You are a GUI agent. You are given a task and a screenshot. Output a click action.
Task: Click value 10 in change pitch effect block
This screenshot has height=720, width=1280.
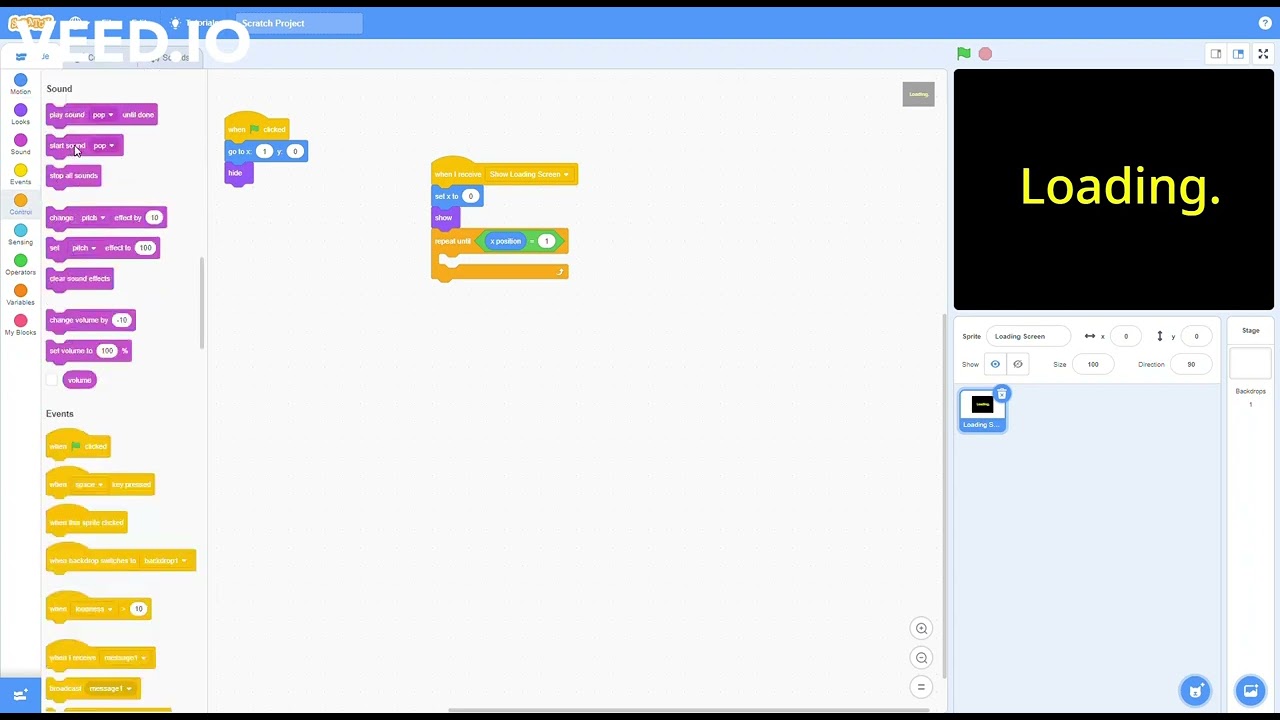(154, 218)
